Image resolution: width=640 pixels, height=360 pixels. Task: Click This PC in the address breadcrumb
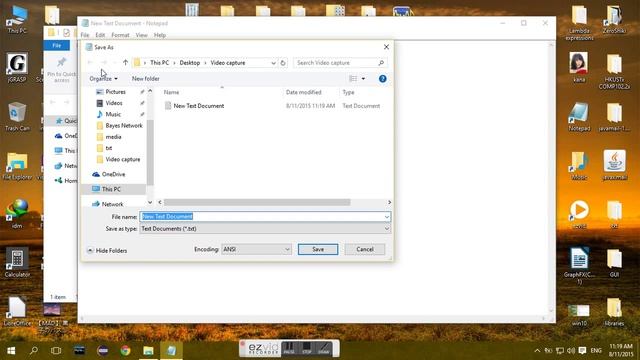pyautogui.click(x=159, y=63)
